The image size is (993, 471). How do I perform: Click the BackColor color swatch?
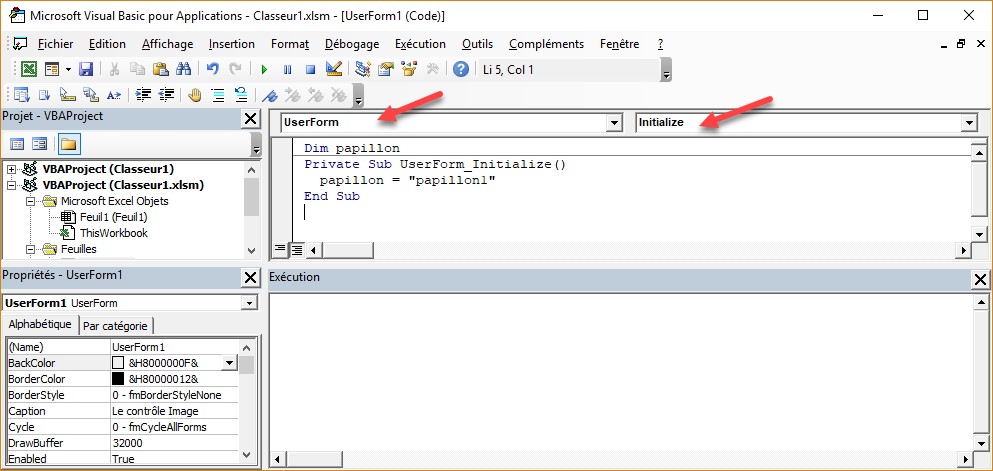tap(118, 363)
